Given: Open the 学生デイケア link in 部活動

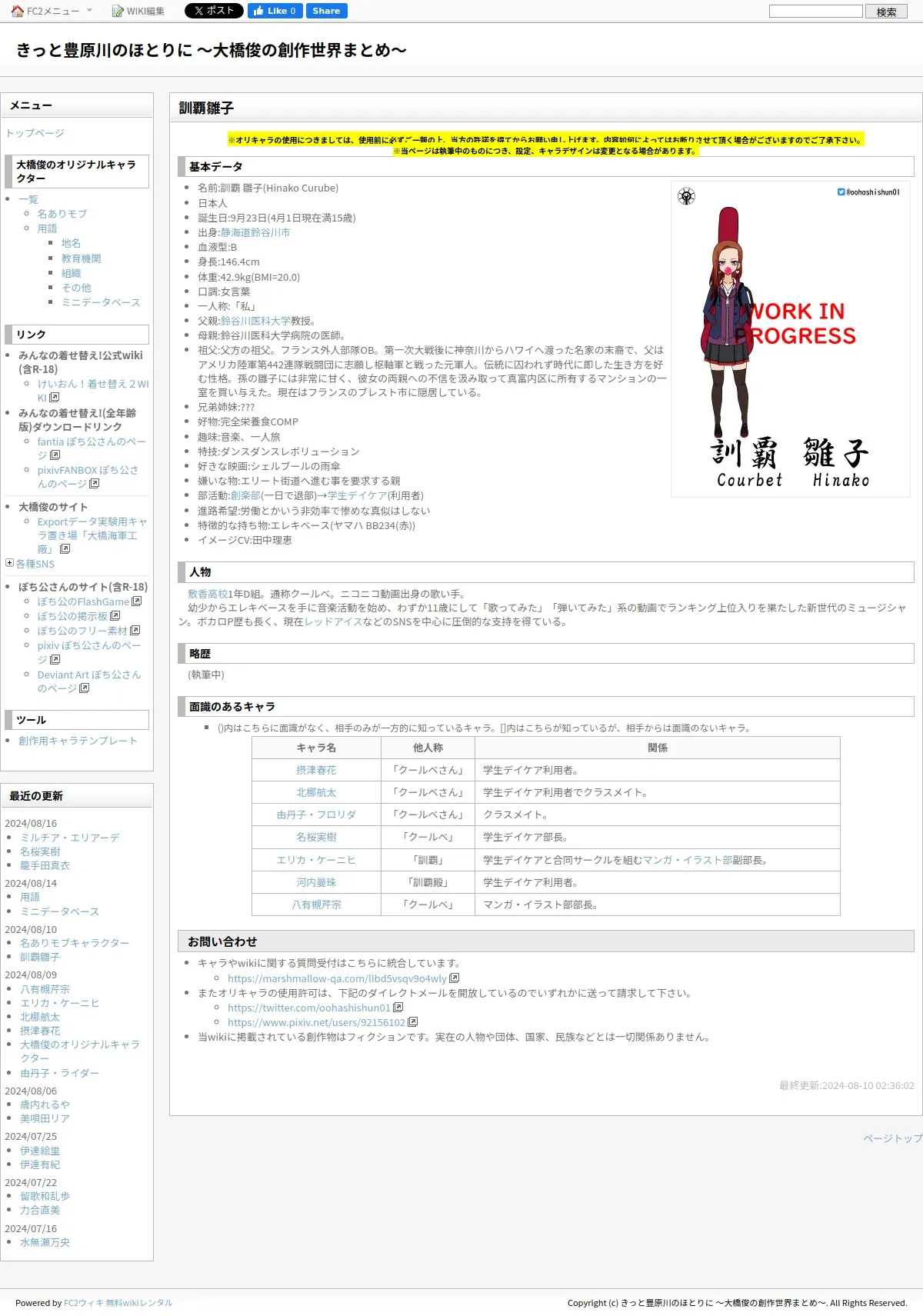Looking at the screenshot, I should tap(357, 495).
